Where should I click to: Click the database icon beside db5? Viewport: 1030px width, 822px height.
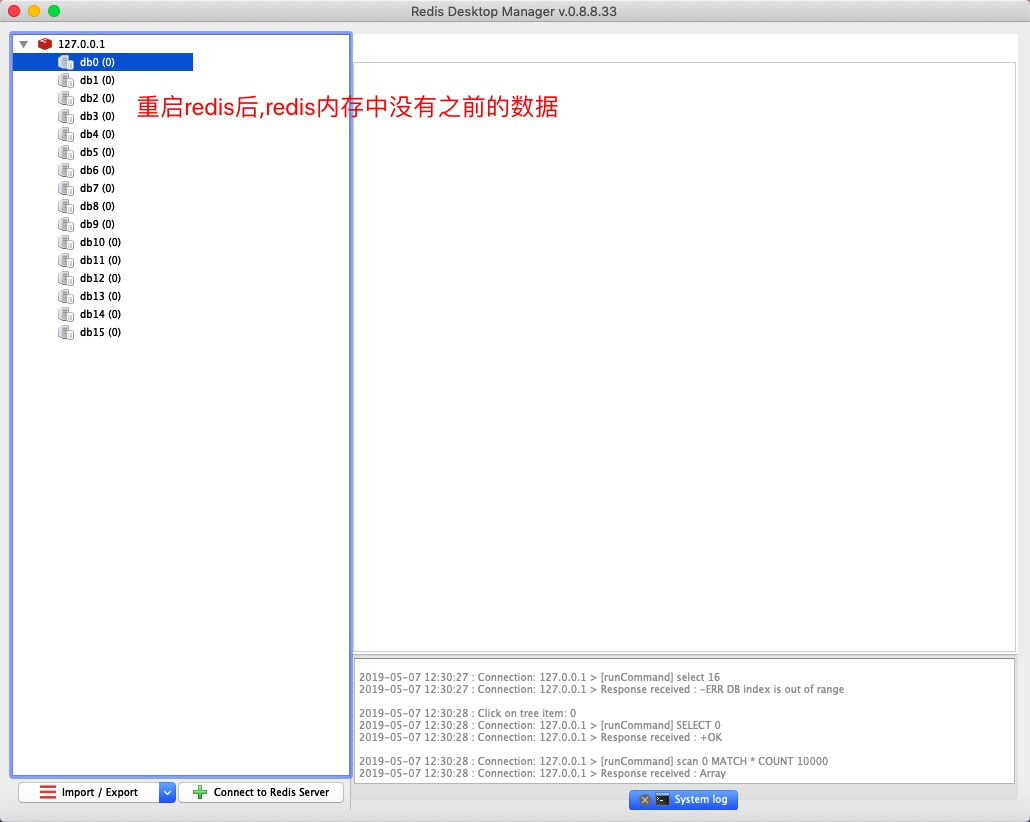(66, 152)
